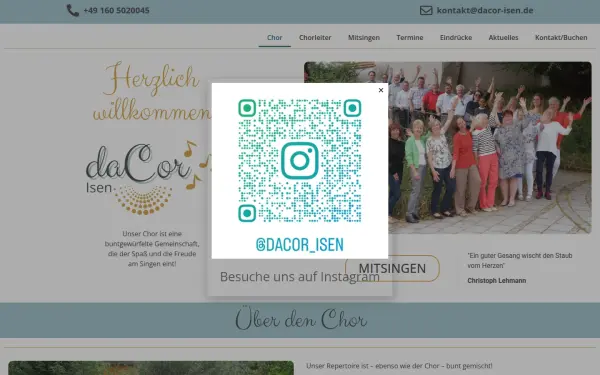Click the daCor Isen choir logo

pyautogui.click(x=147, y=178)
